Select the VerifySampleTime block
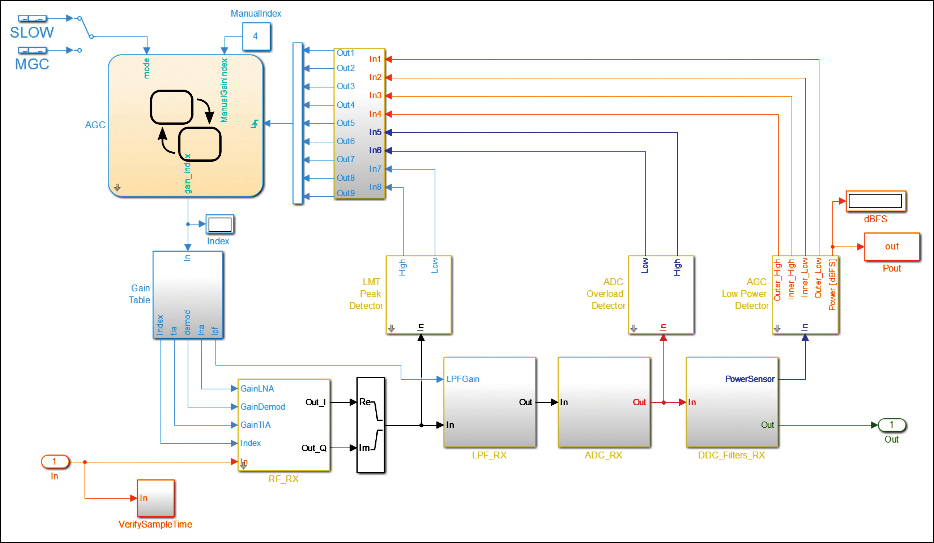 (x=156, y=498)
